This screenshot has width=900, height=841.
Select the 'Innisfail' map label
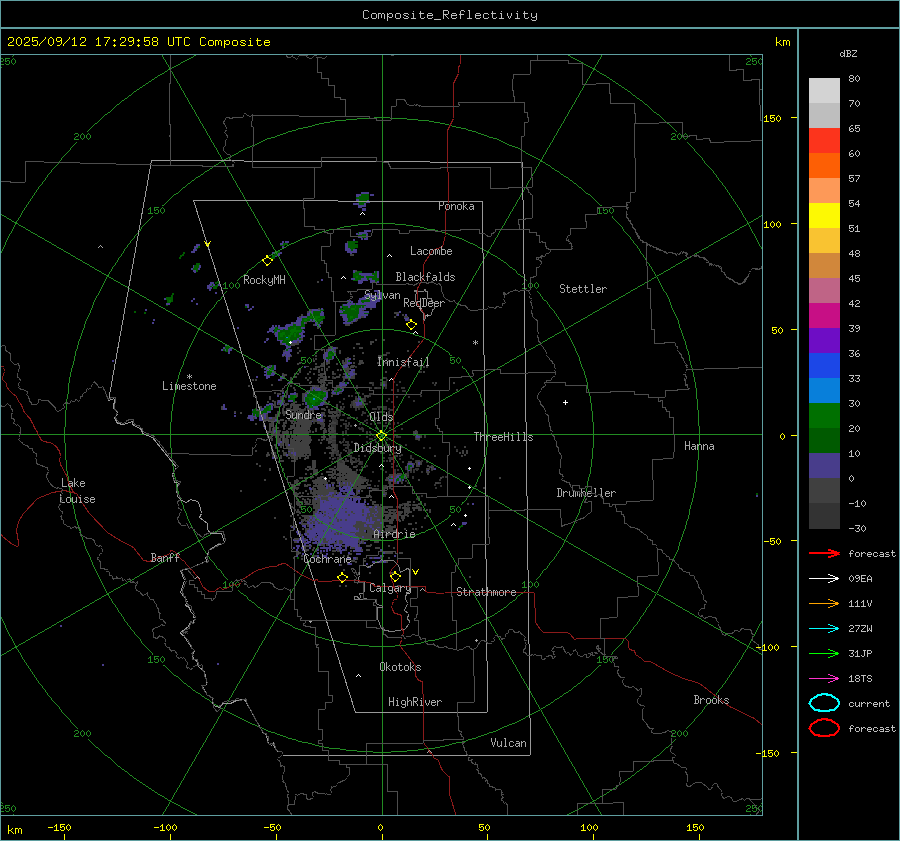(403, 362)
